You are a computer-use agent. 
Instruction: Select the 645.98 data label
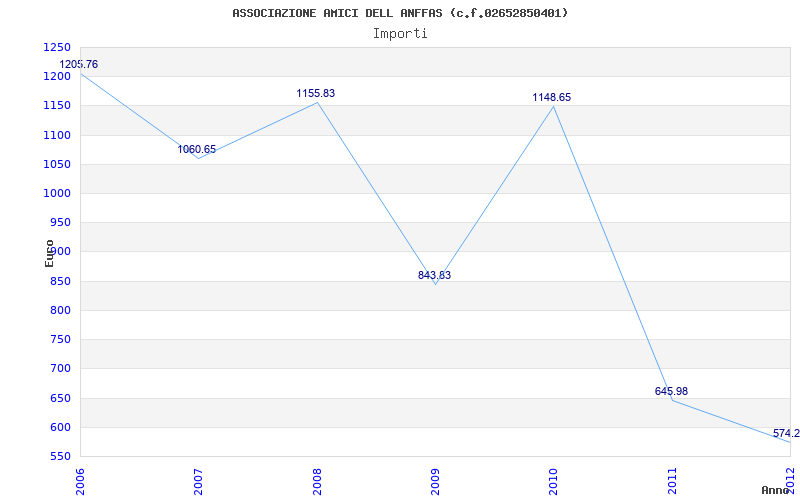pyautogui.click(x=671, y=391)
